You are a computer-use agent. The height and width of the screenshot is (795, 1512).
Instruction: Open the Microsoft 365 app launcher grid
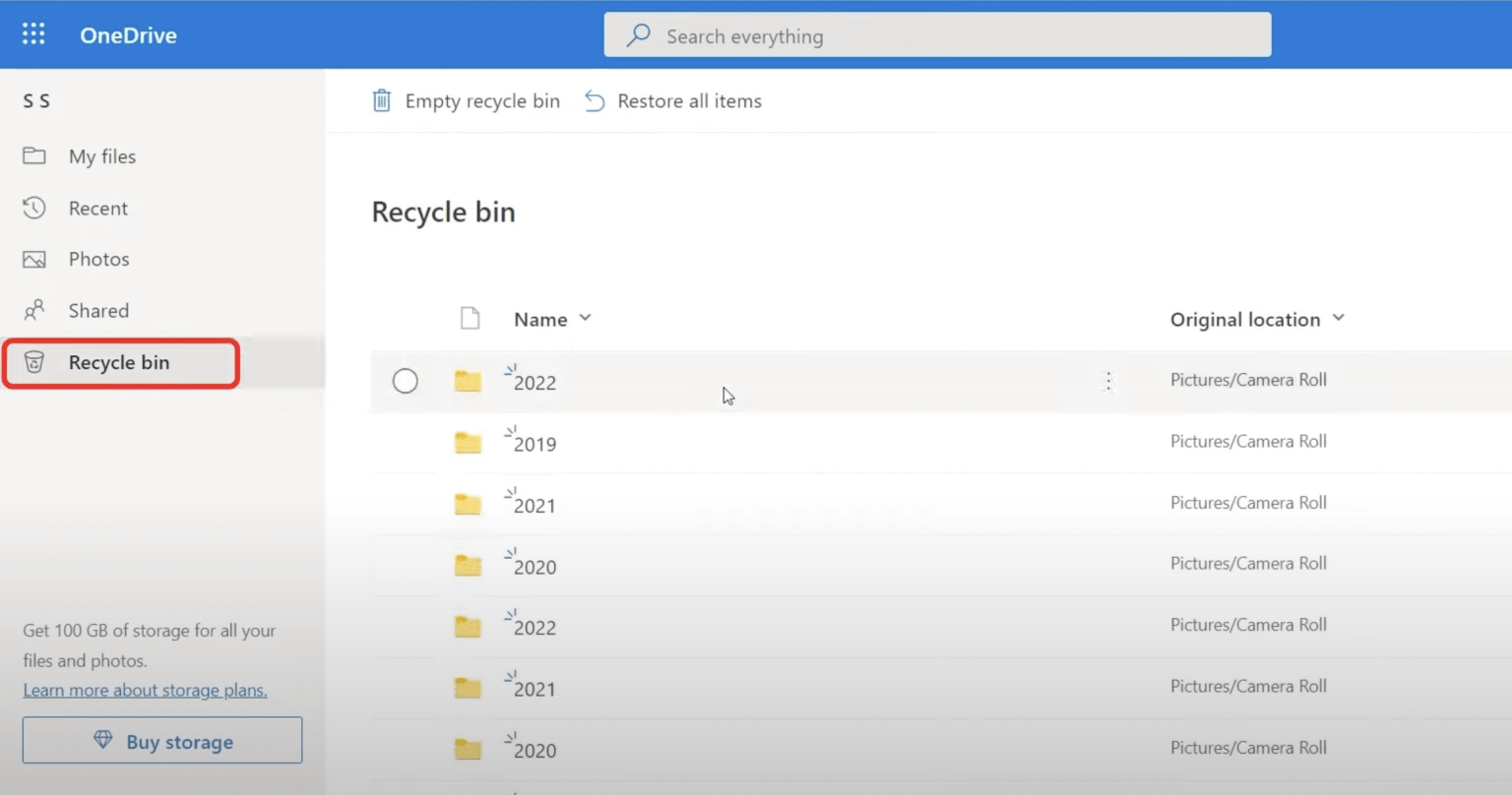[x=32, y=32]
